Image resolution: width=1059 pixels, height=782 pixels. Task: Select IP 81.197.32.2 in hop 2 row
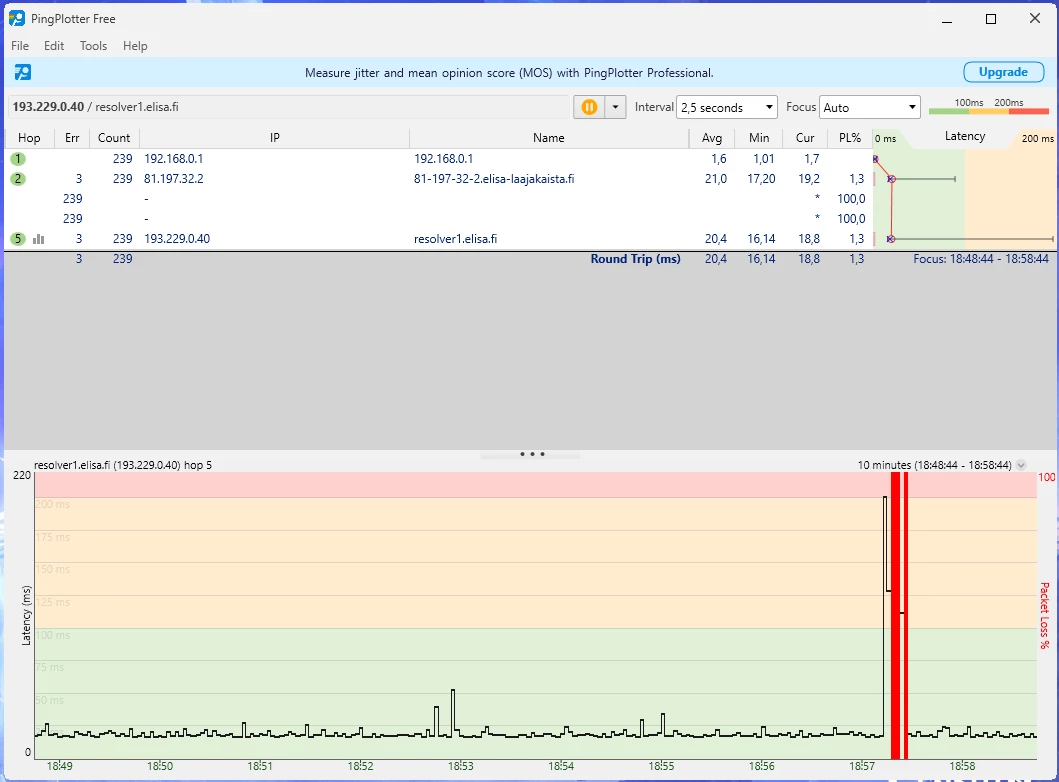(174, 179)
